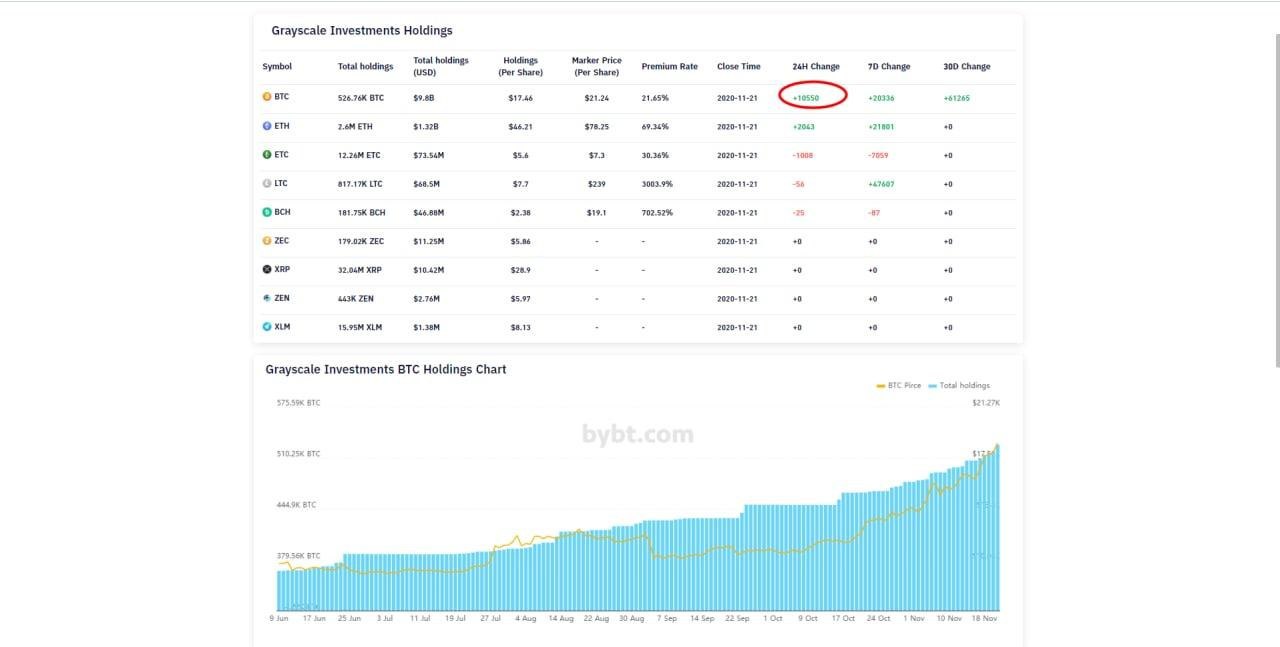This screenshot has width=1280, height=647.
Task: Click the $73.54M total holdings value
Action: point(429,155)
